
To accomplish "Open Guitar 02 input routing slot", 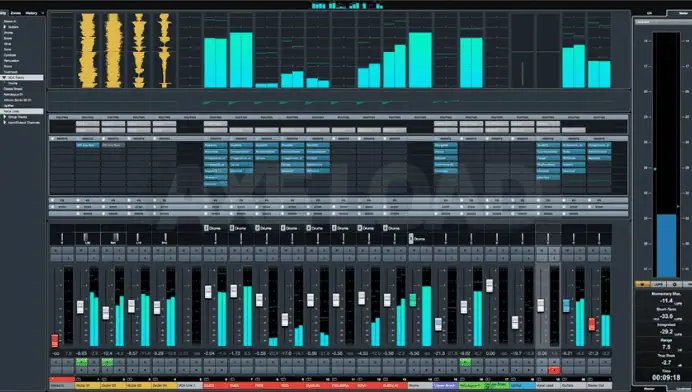I will click(x=113, y=124).
